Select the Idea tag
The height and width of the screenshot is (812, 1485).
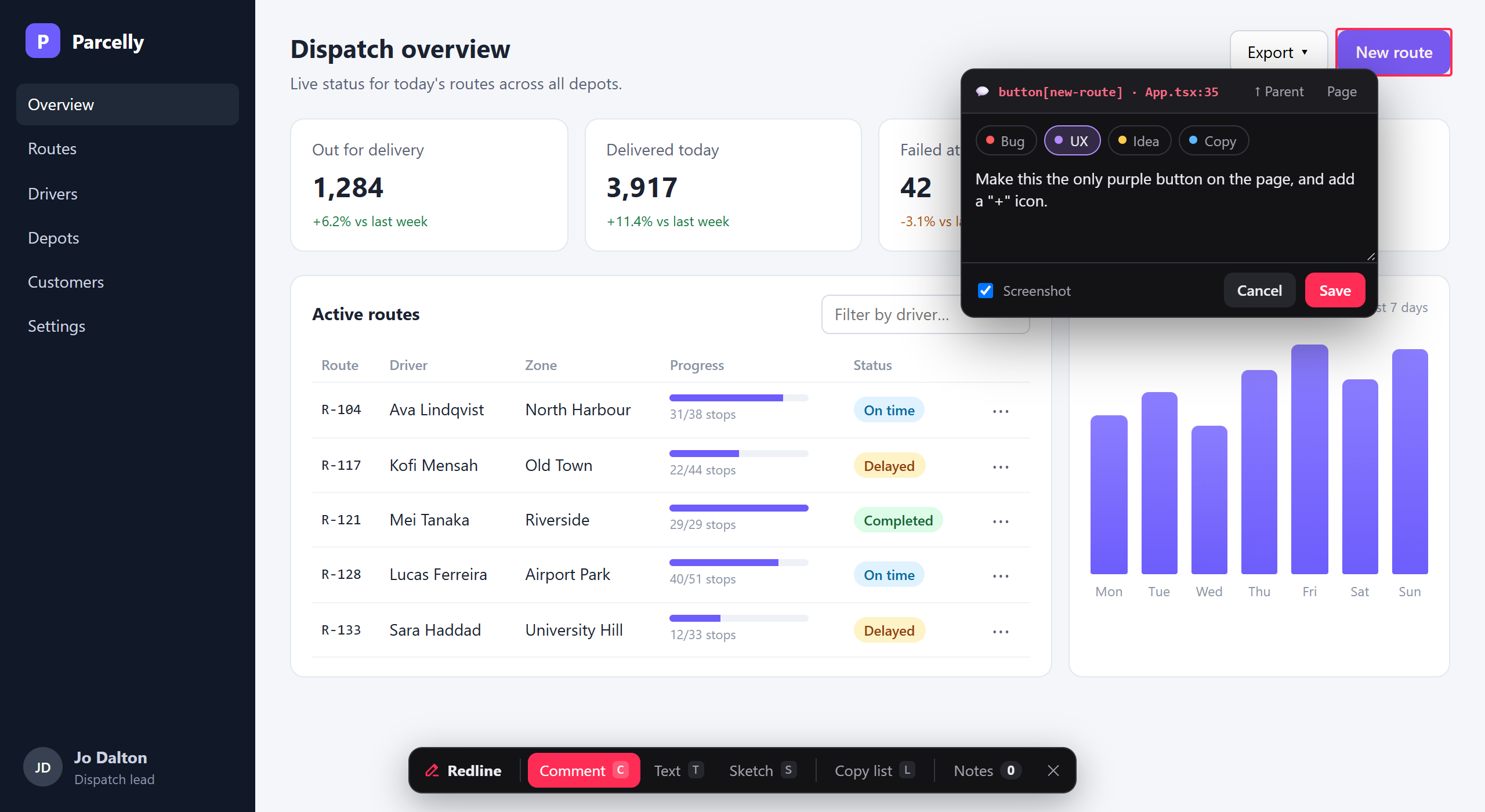1139,141
